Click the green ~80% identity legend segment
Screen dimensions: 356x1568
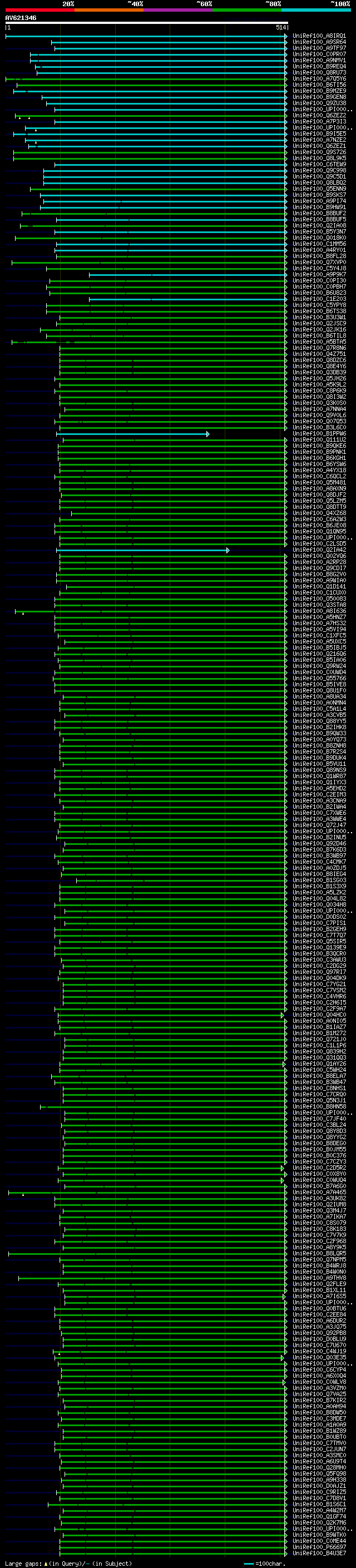[247, 10]
